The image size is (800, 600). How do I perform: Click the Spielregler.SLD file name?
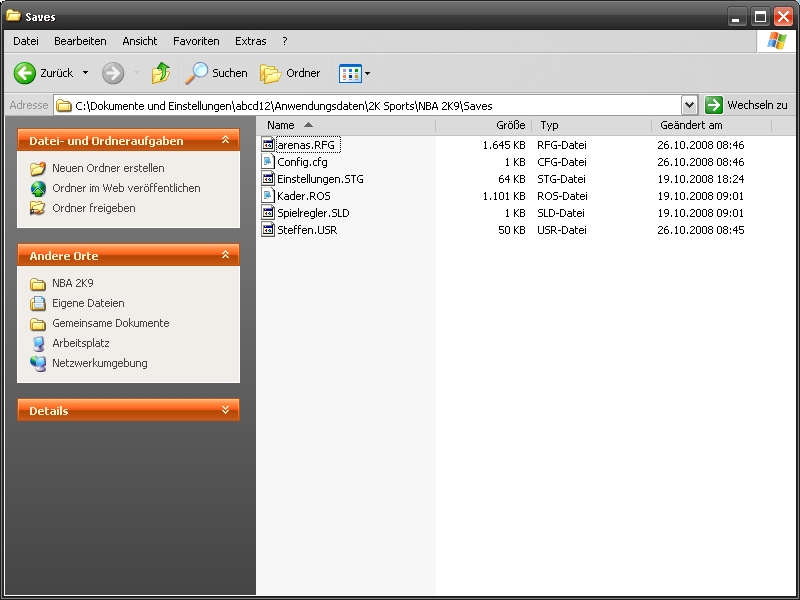[313, 213]
